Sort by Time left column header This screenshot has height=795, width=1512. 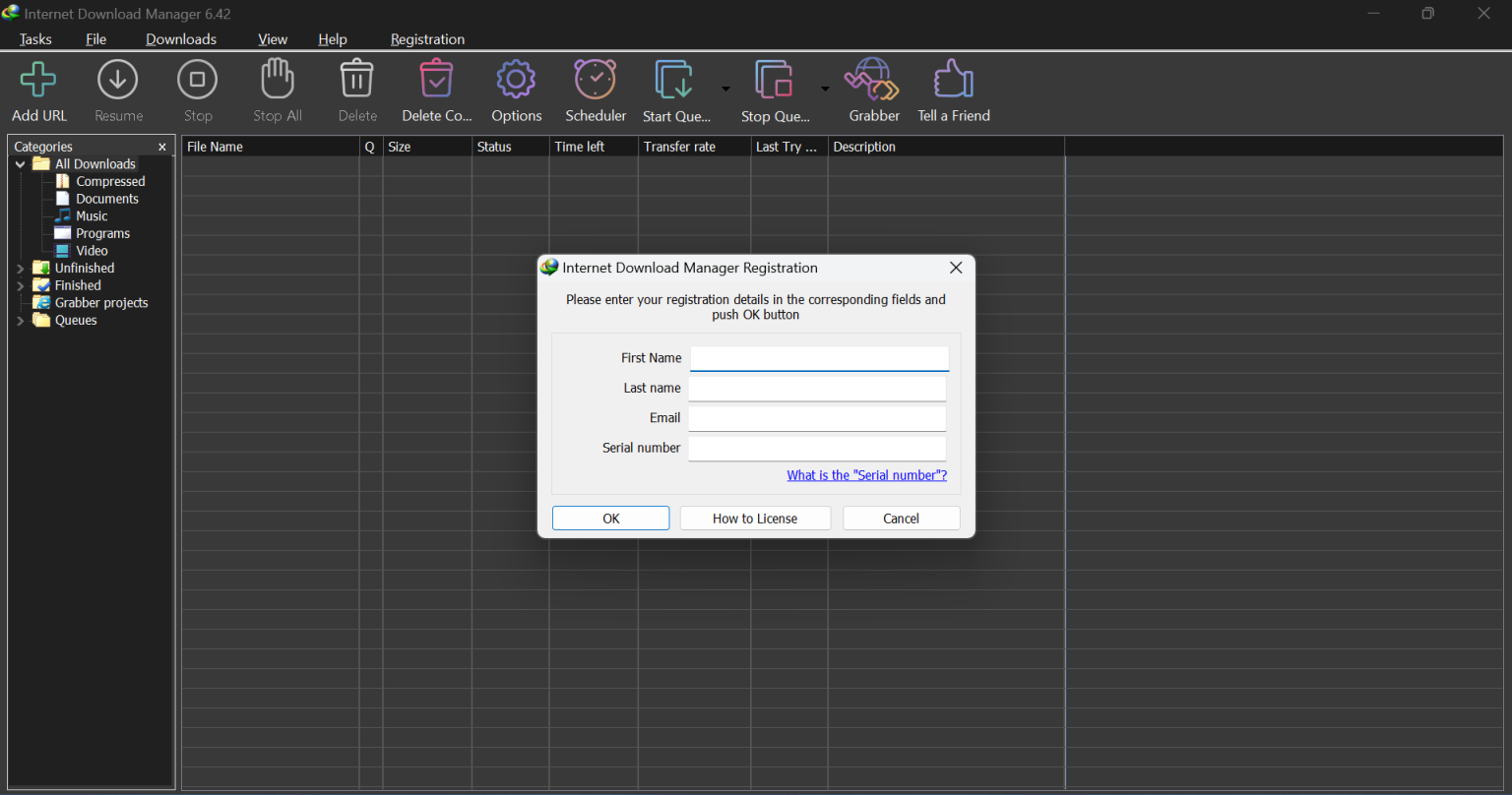[x=594, y=147]
